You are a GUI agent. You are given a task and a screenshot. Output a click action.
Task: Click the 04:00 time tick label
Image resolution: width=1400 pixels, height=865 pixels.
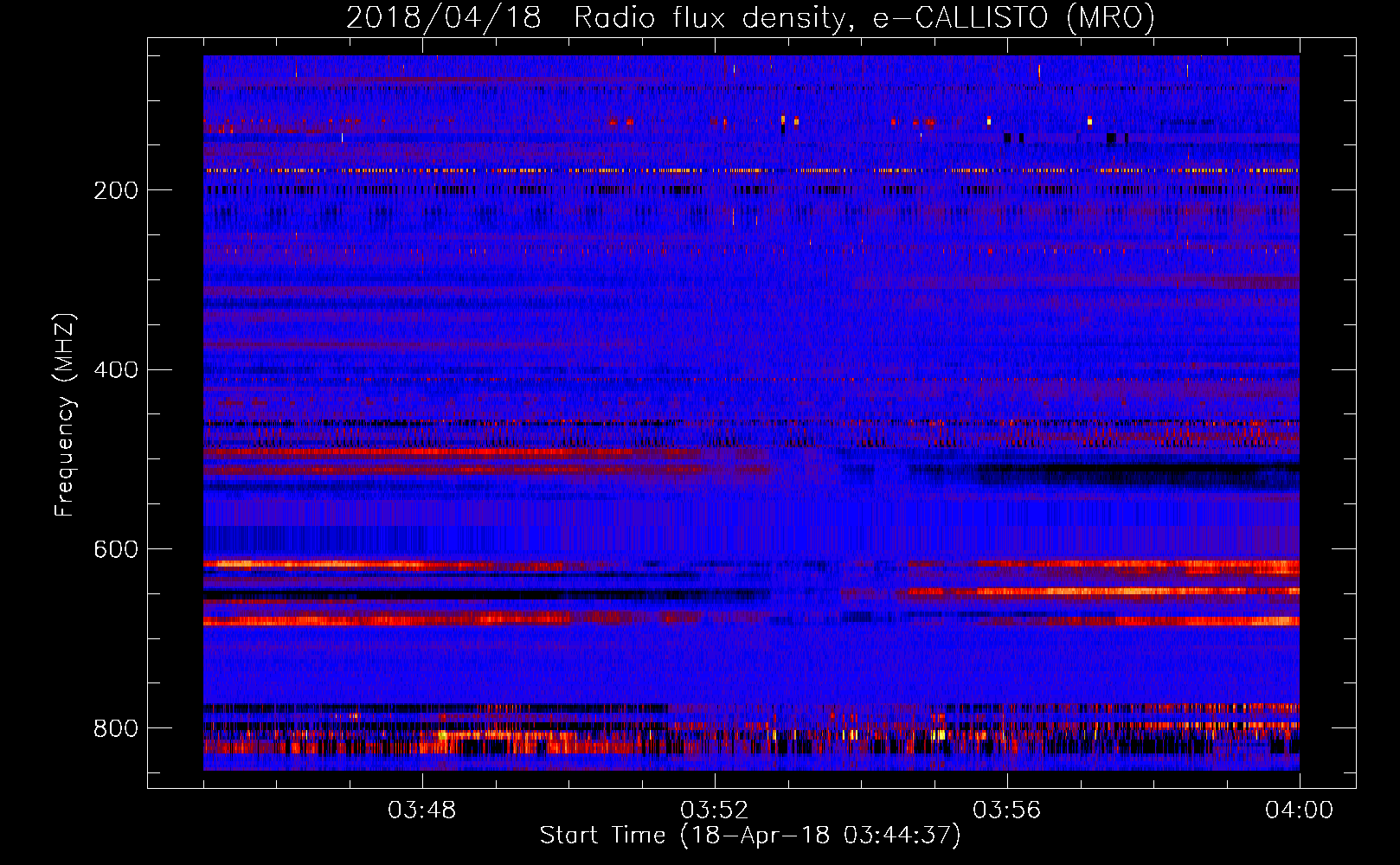[1299, 811]
